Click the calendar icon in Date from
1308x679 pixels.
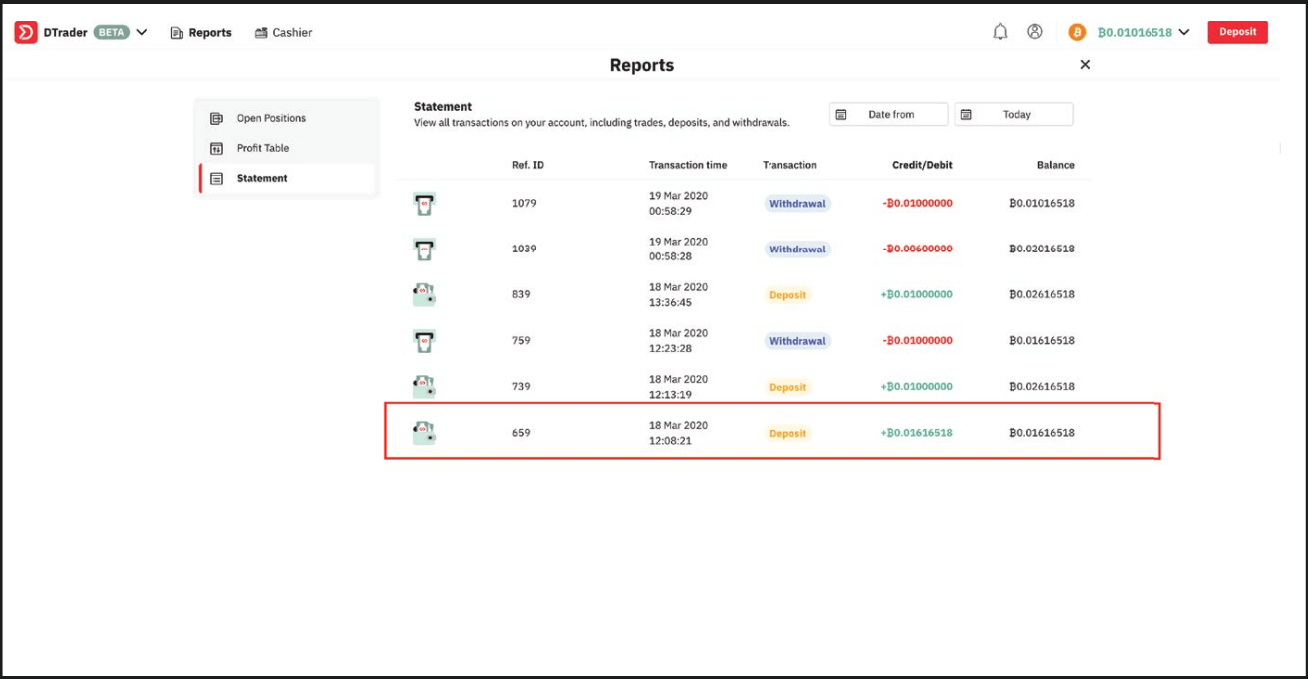(x=841, y=115)
